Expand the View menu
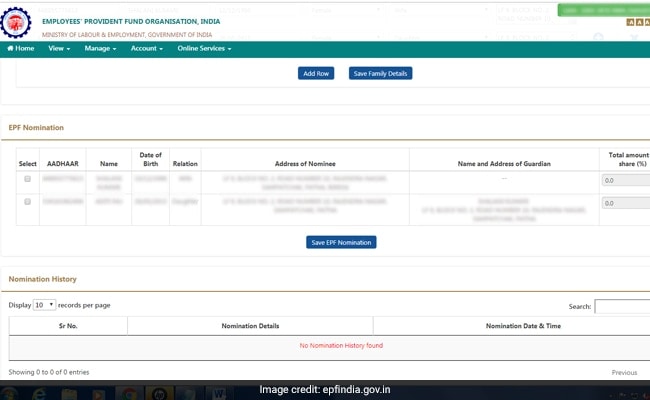650x400 pixels. [59, 48]
